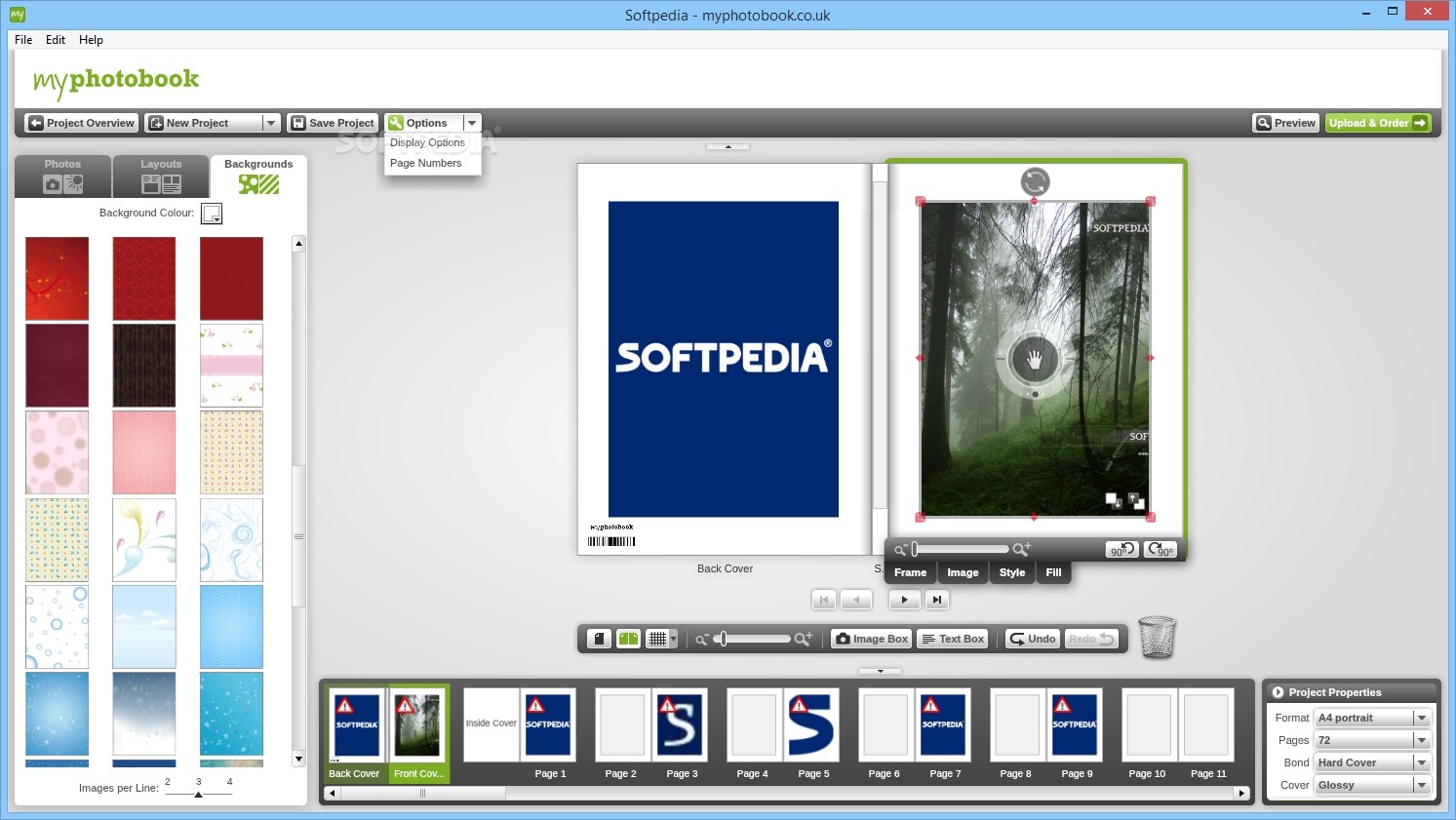Select the Backgrounds tab
This screenshot has width=1456, height=820.
coord(258,176)
